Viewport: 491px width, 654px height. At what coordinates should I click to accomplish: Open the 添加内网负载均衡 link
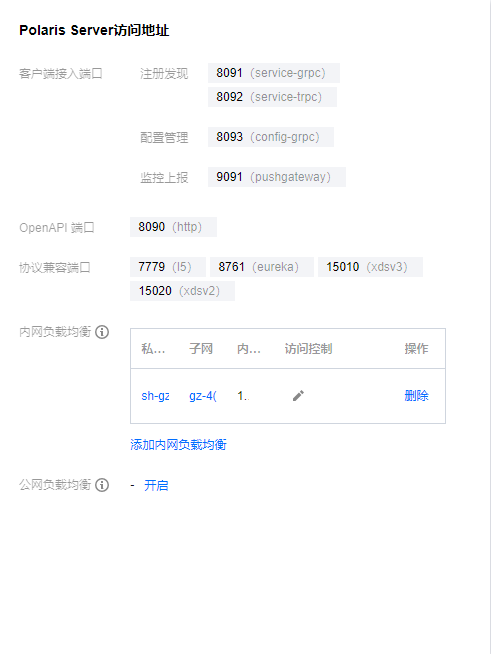point(178,445)
